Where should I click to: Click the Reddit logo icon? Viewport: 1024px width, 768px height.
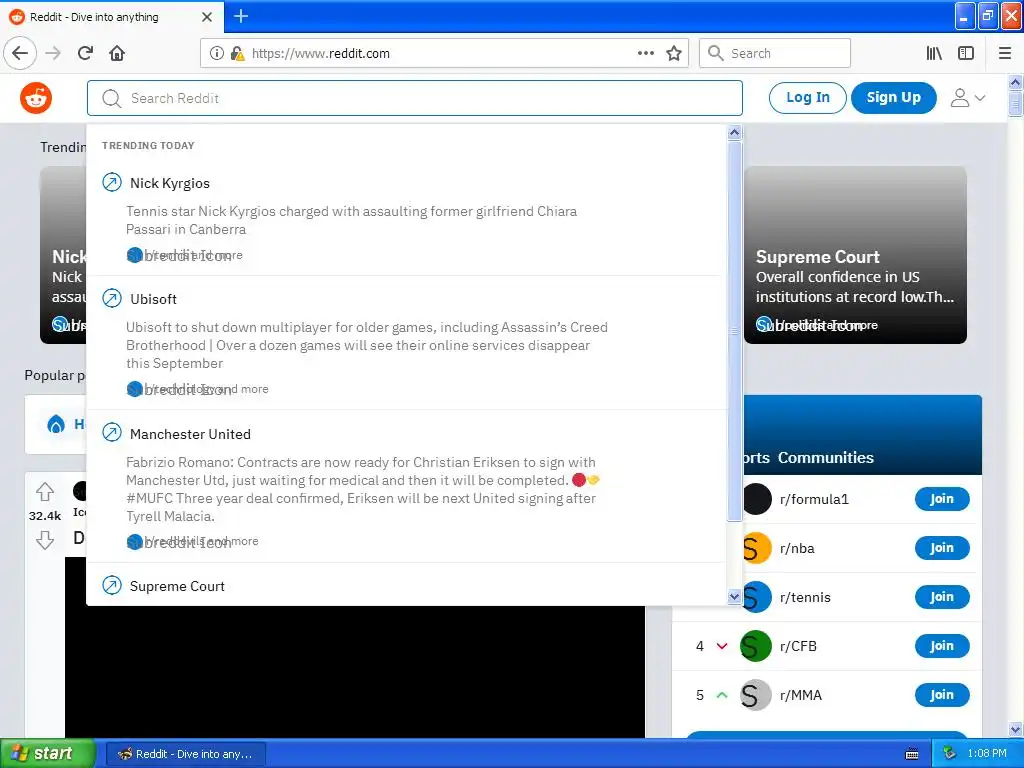36,98
